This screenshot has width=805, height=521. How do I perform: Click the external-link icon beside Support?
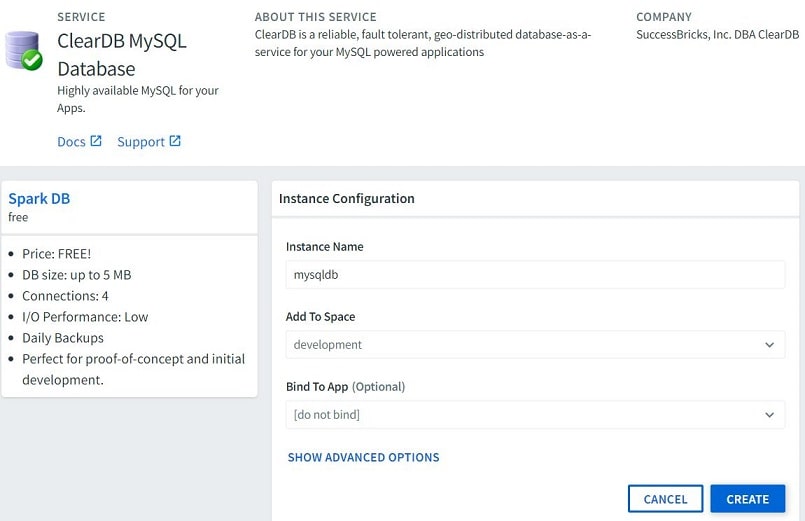pyautogui.click(x=175, y=141)
